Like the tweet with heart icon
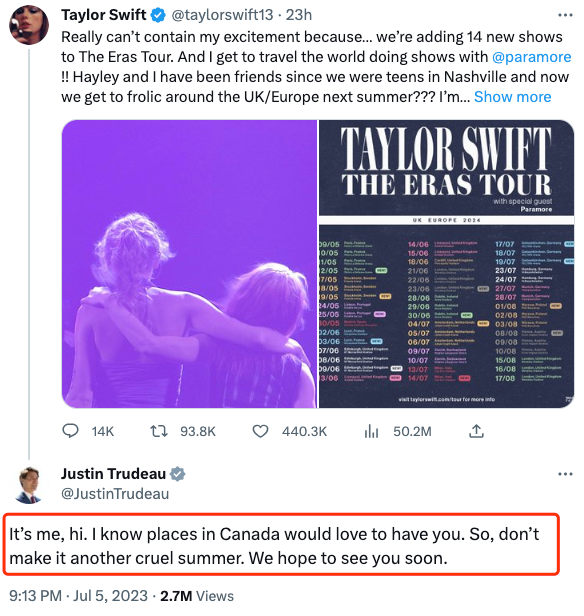 tap(260, 431)
